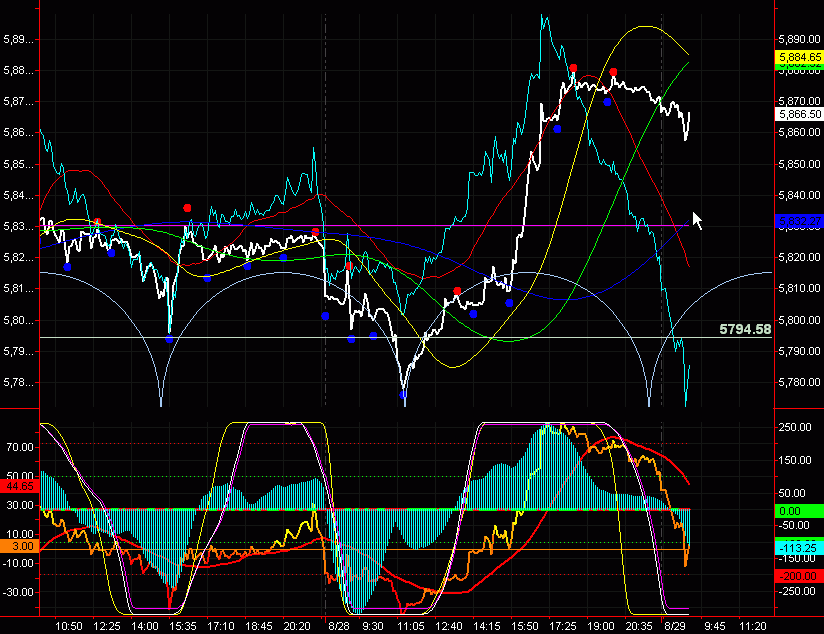Click the -30.00 left scale label
This screenshot has width=824, height=634.
point(18,592)
